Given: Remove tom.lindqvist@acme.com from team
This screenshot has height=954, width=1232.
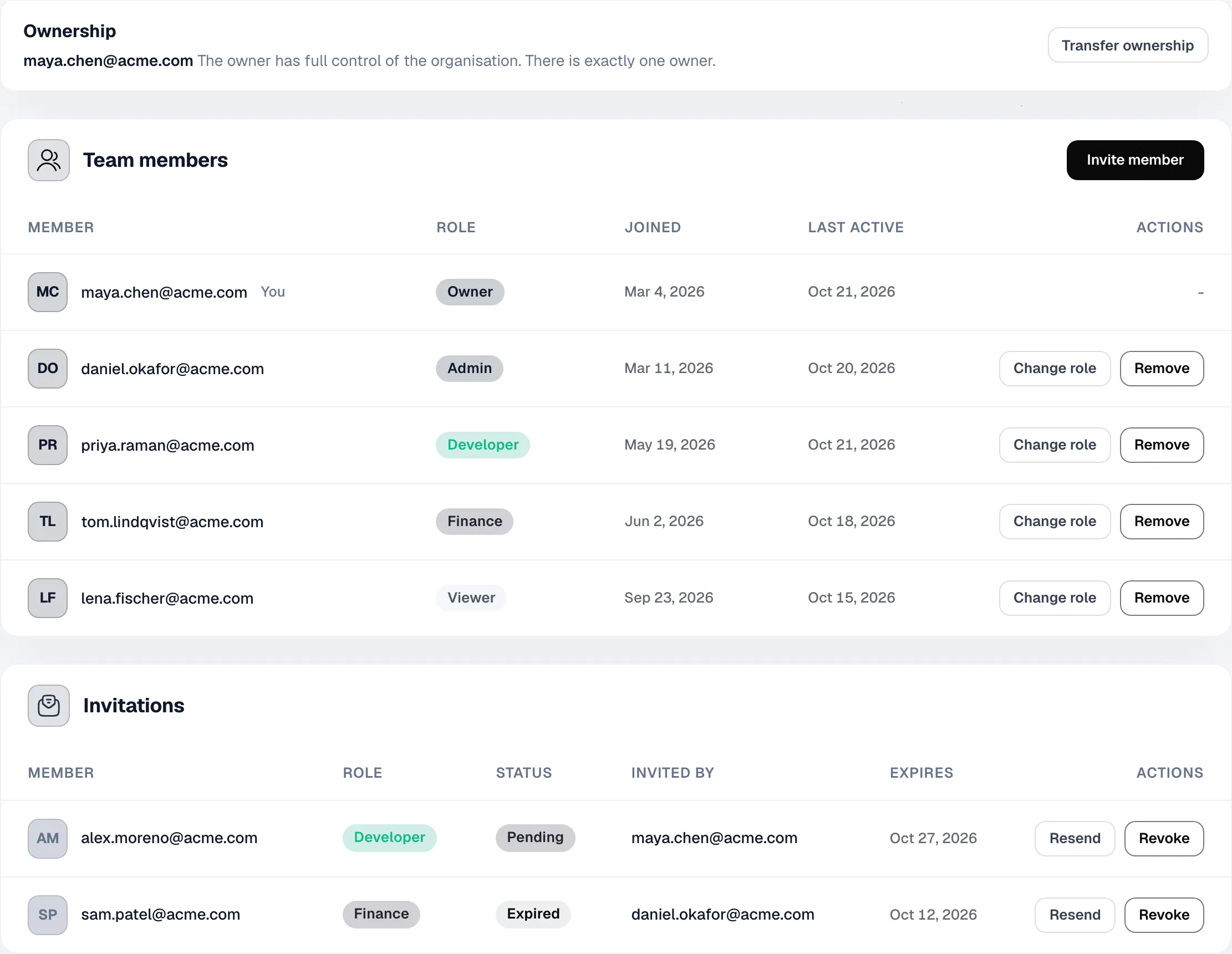Looking at the screenshot, I should [x=1162, y=522].
